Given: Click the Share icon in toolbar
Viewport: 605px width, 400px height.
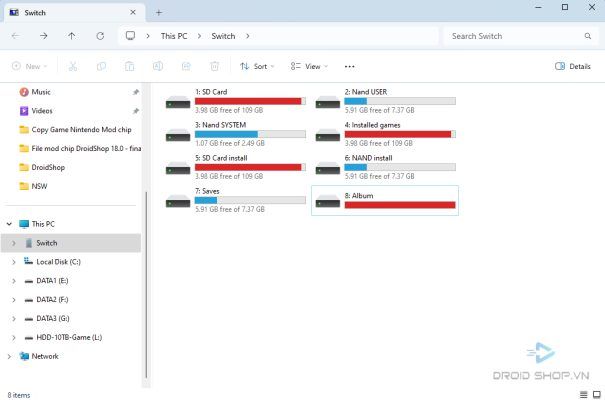Looking at the screenshot, I should [x=186, y=66].
